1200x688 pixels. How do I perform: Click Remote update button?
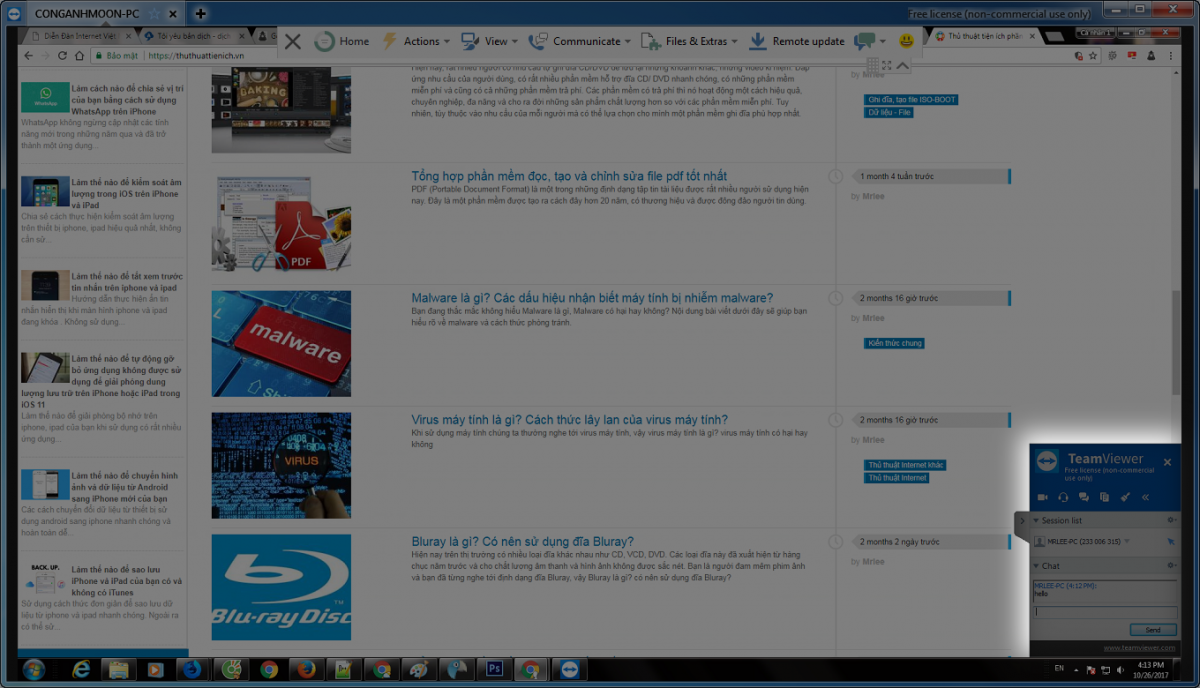click(x=796, y=41)
